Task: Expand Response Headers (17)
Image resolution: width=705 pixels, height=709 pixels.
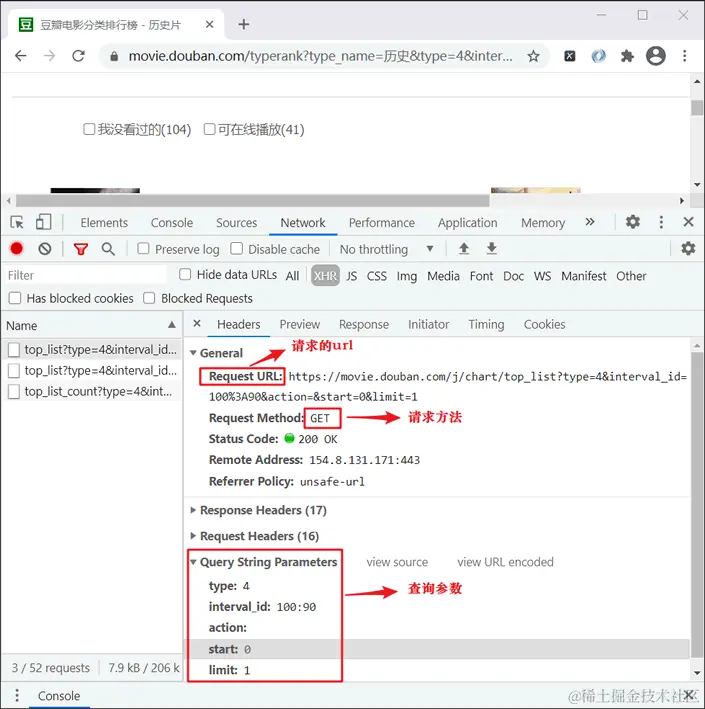Action: pyautogui.click(x=193, y=510)
